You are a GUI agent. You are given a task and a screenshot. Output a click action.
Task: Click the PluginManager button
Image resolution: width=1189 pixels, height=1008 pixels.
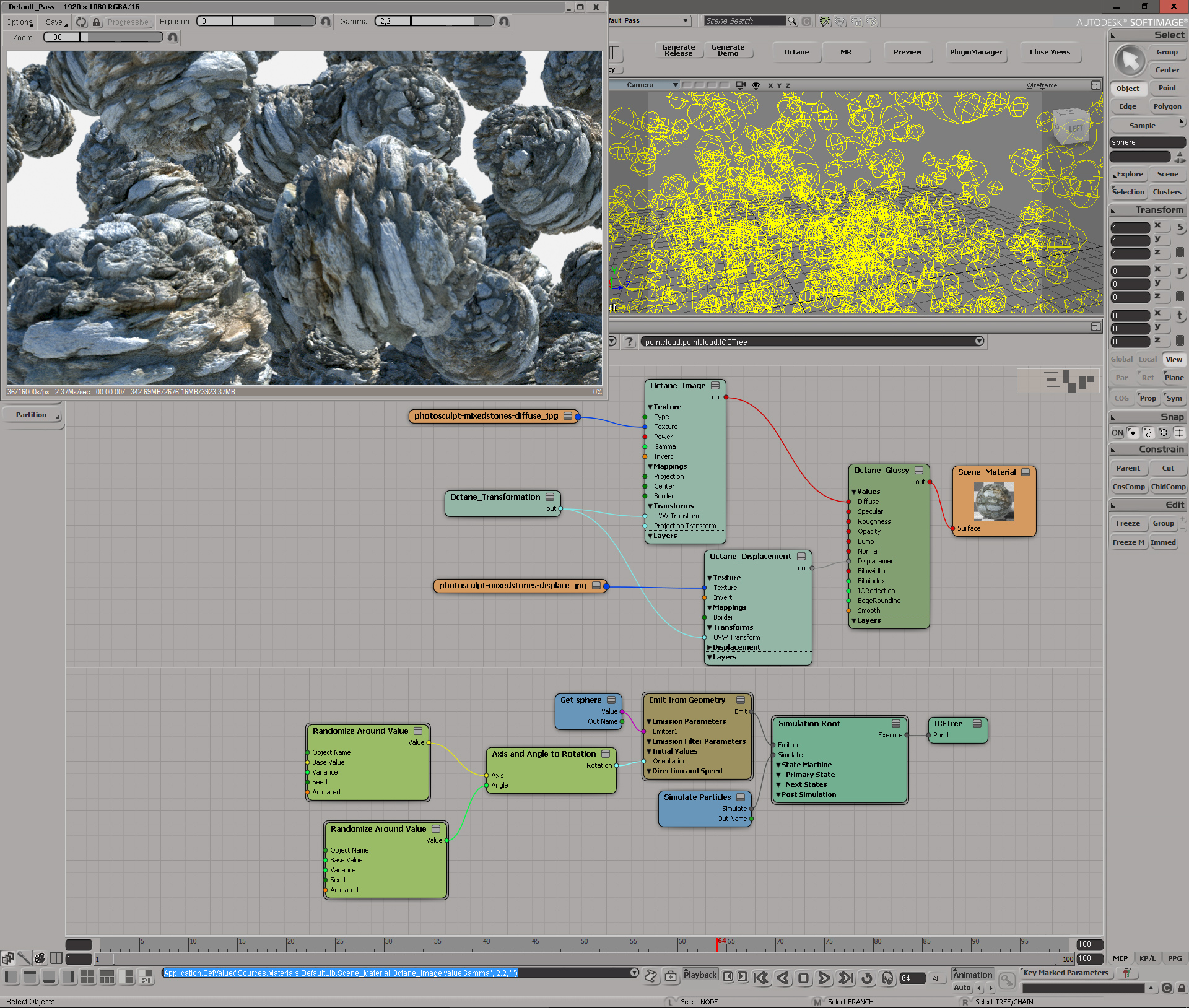pos(975,52)
